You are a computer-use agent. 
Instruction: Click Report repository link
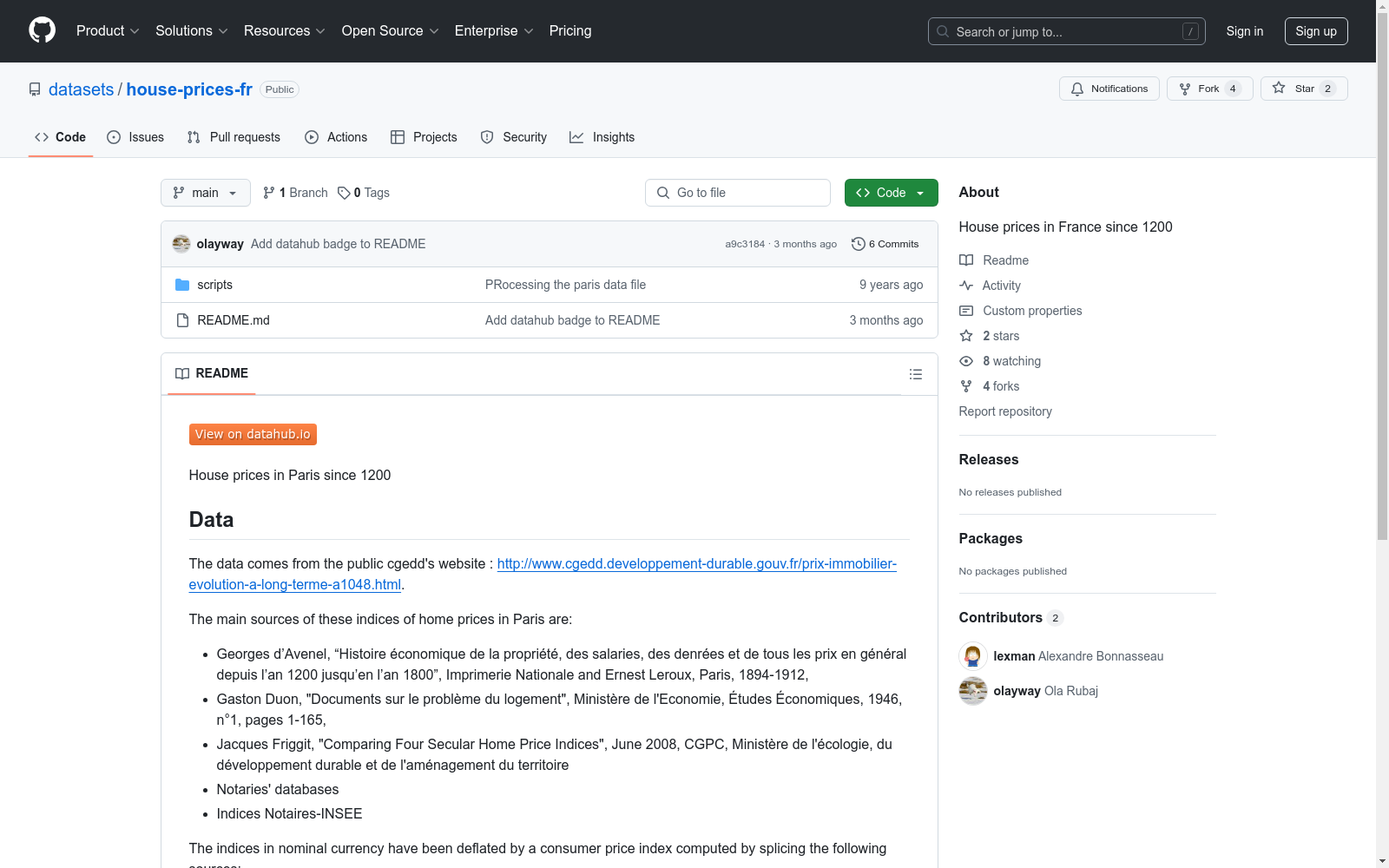[1005, 411]
